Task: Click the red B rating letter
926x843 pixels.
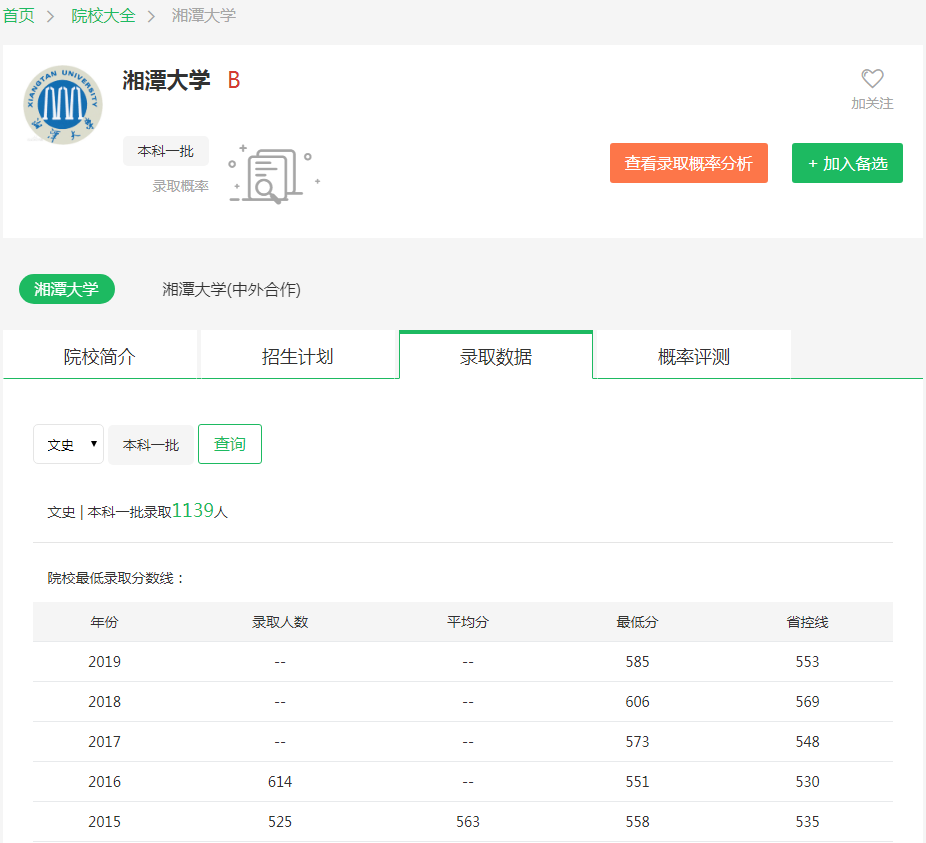Action: [x=234, y=80]
